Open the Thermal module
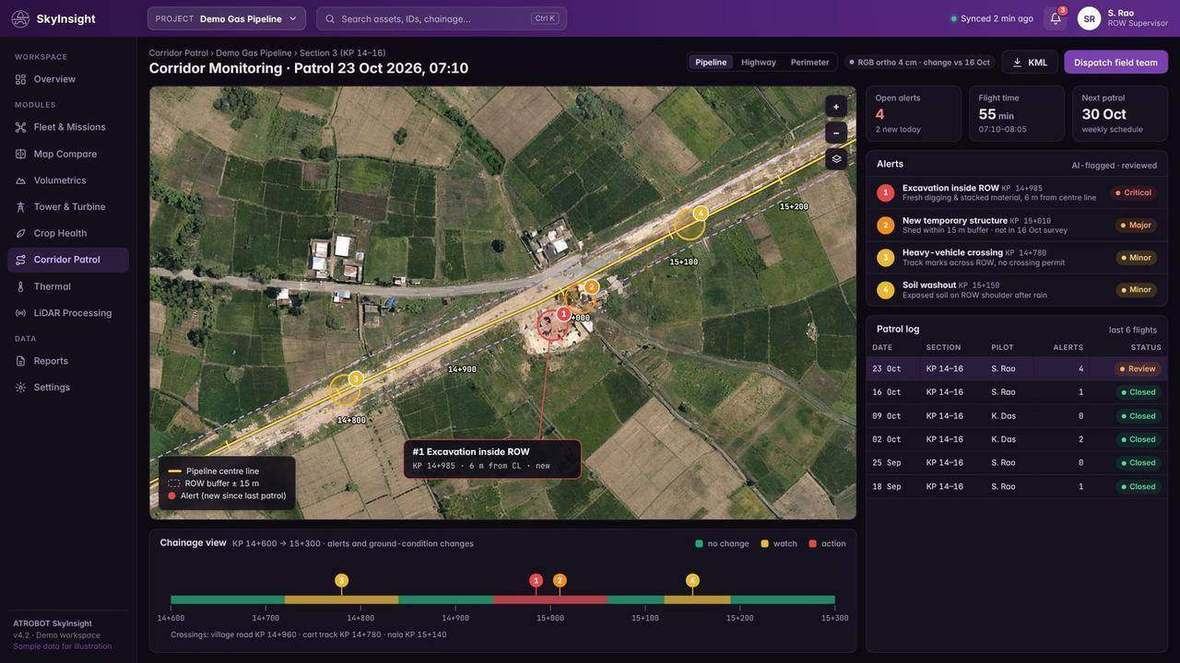The width and height of the screenshot is (1180, 663). [68, 287]
